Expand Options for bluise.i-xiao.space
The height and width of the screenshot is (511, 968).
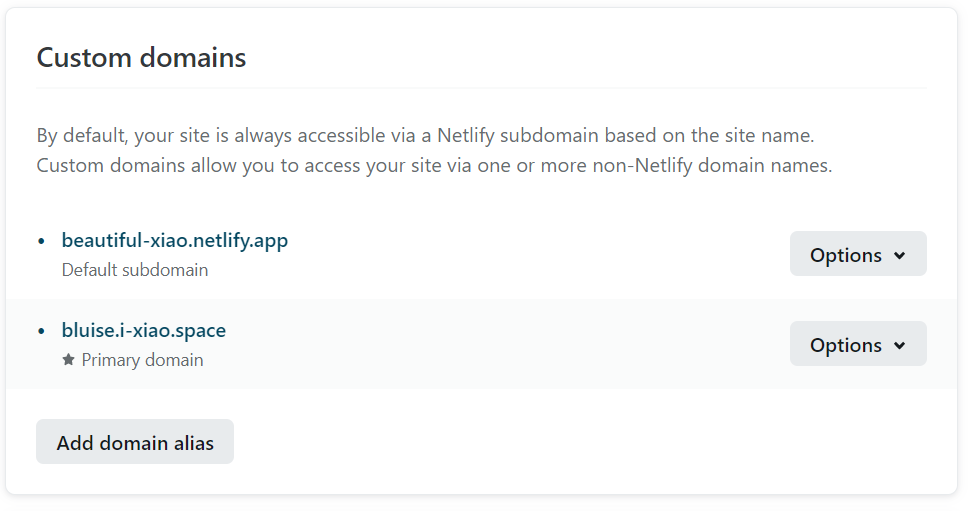click(857, 344)
